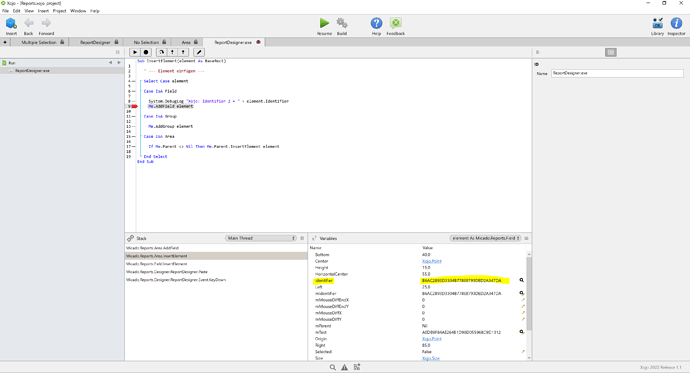Viewport: 690px width, 373px height.
Task: Open the Insert menu
Action: click(x=43, y=11)
